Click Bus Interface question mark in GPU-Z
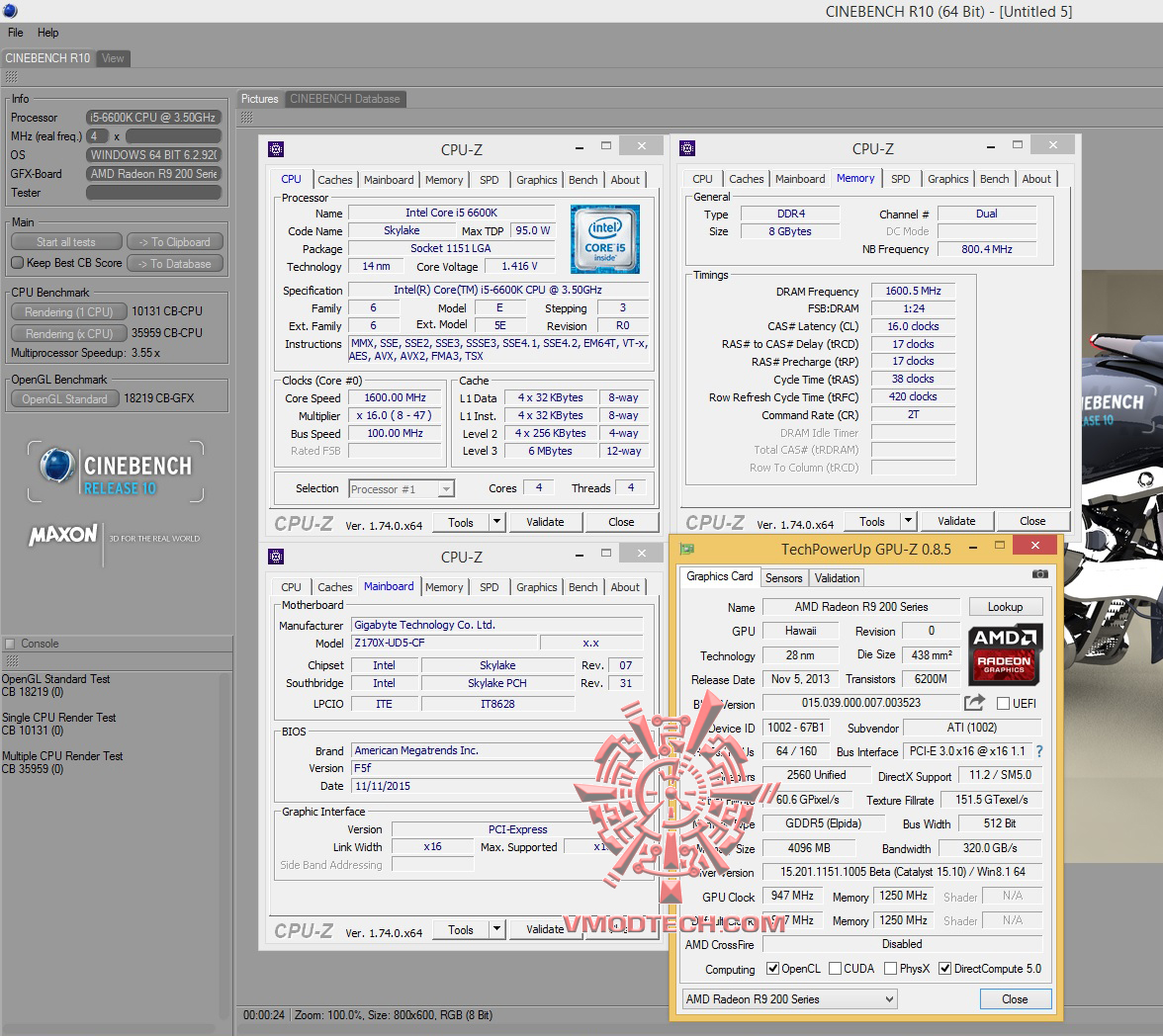This screenshot has height=1036, width=1163. click(1039, 751)
